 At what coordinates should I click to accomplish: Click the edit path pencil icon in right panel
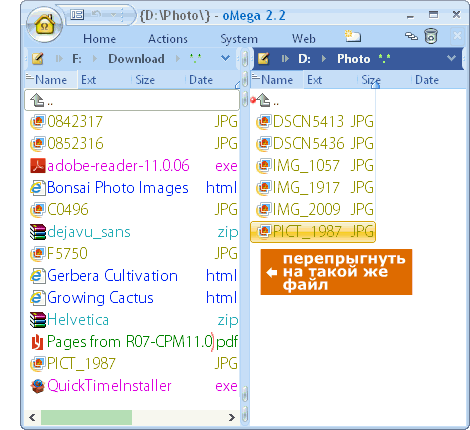(263, 59)
